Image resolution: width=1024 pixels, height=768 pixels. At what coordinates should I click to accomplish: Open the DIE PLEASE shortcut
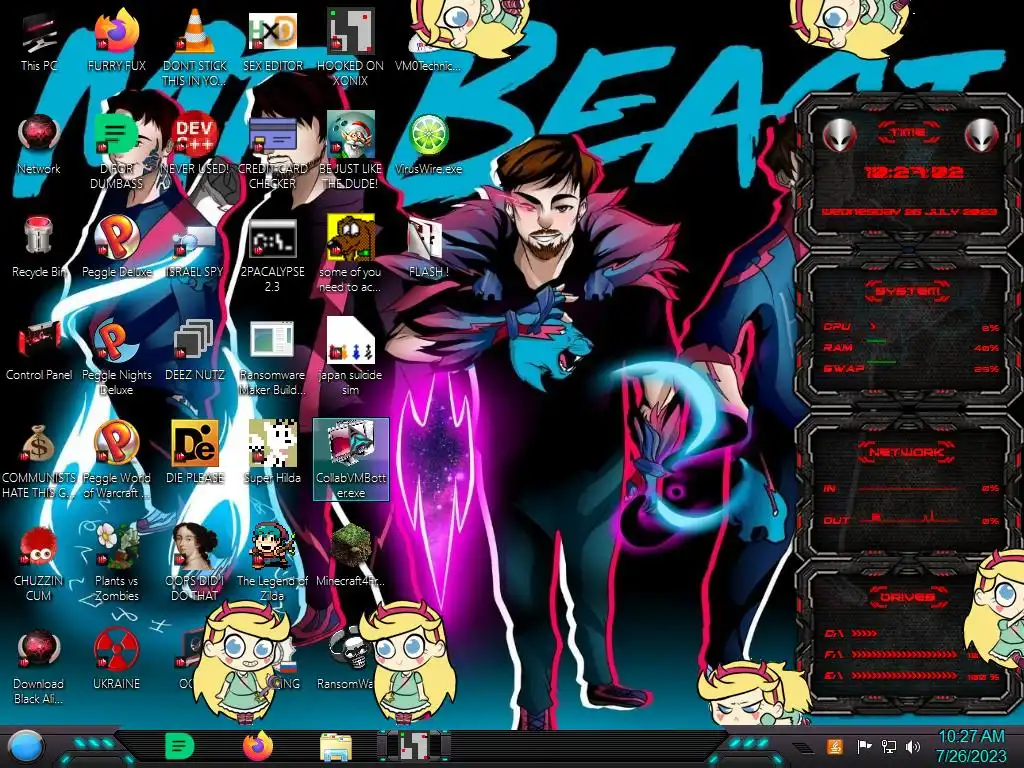click(x=194, y=452)
